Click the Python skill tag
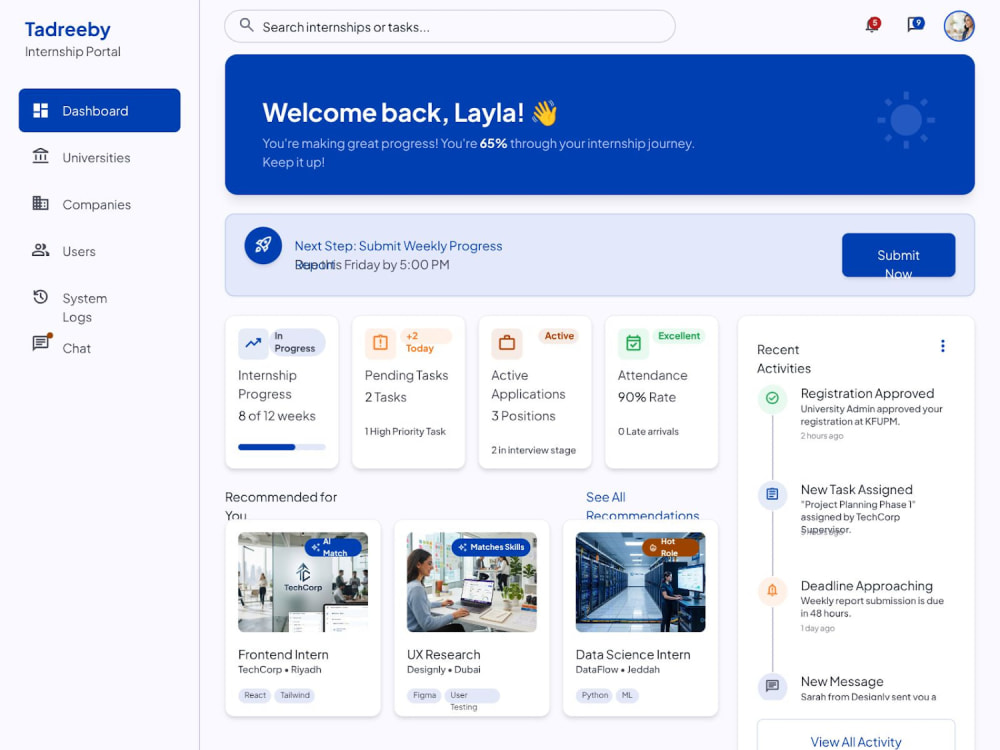1000x750 pixels. tap(594, 695)
